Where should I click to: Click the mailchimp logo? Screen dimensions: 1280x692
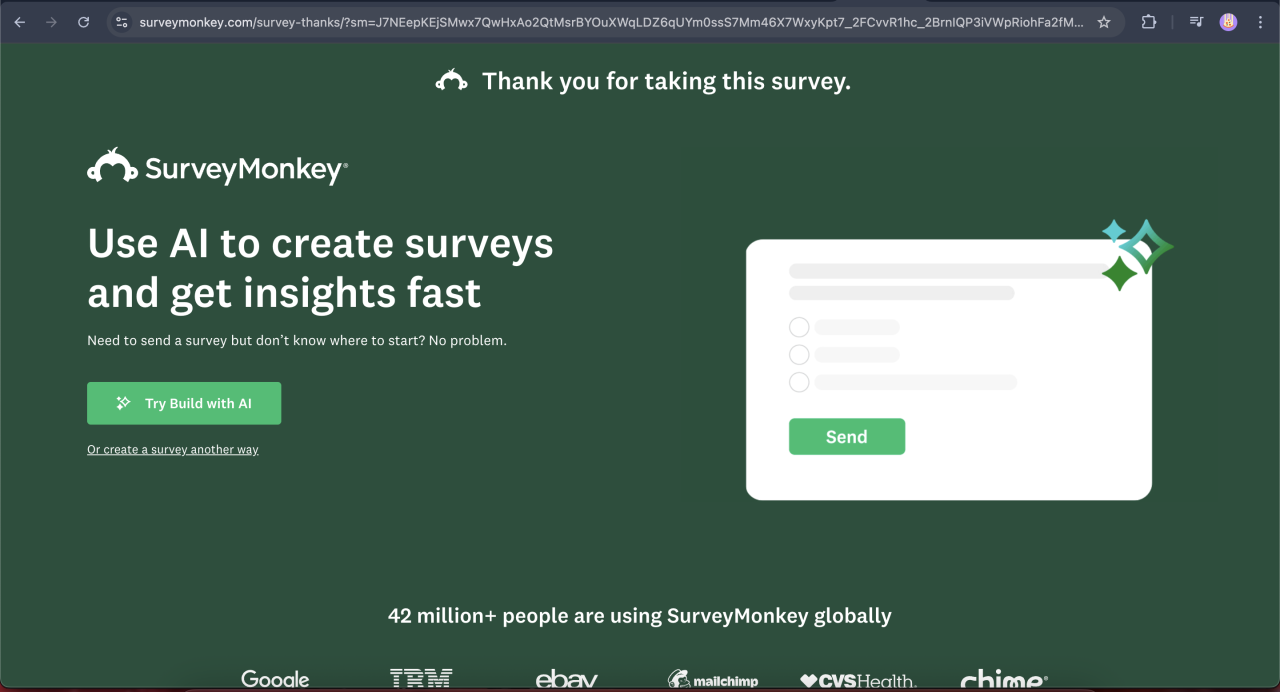click(x=713, y=680)
